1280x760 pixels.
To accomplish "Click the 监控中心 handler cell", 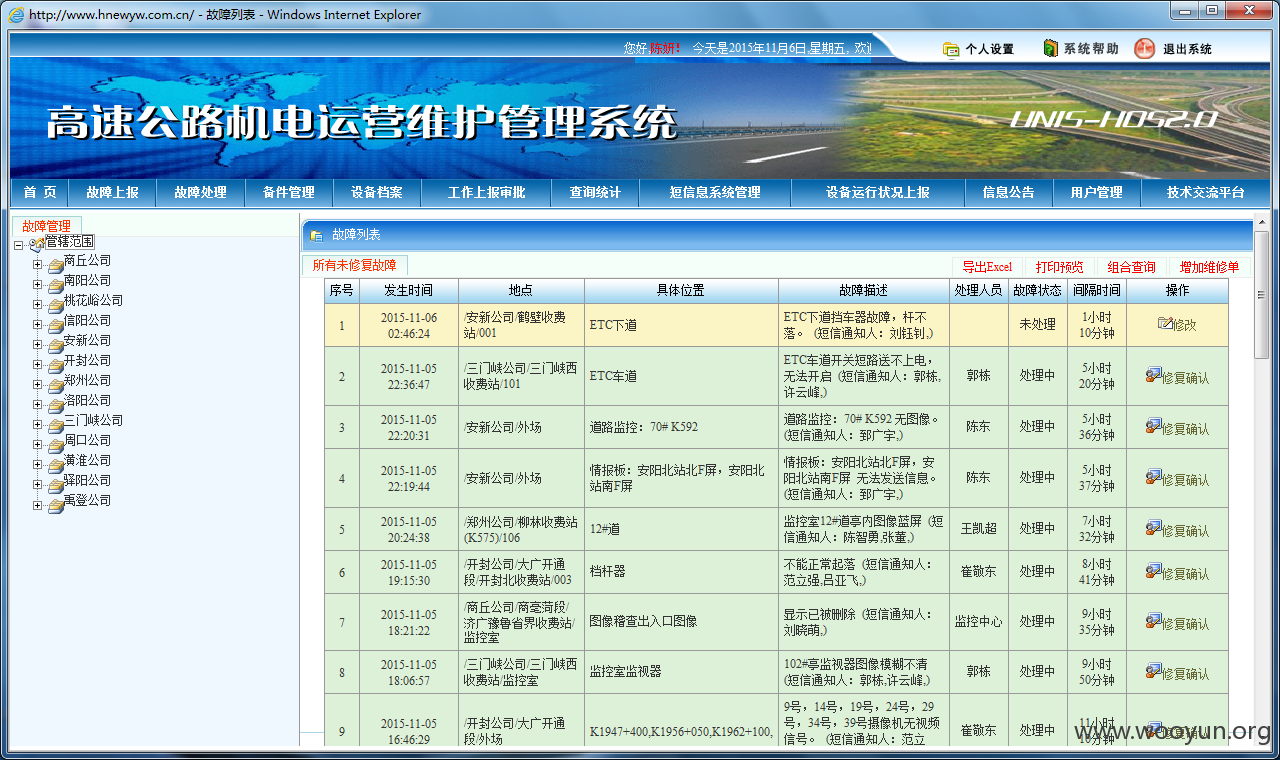I will coord(978,621).
